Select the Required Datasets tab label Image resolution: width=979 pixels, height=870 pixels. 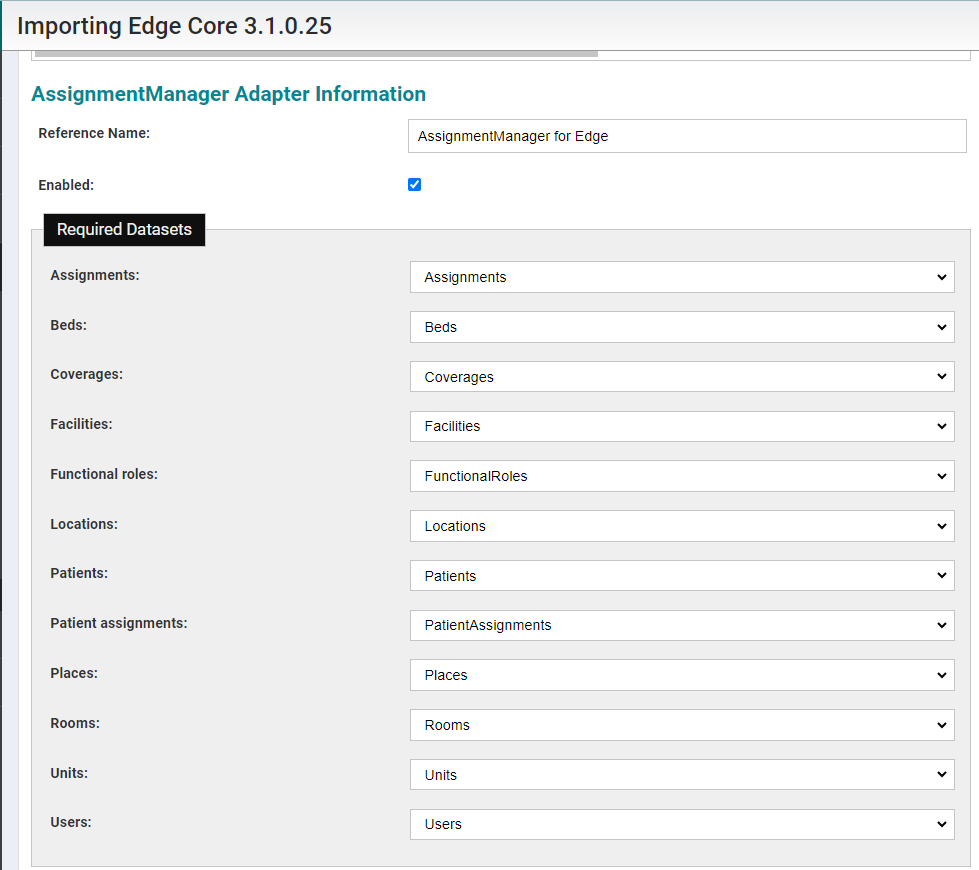[124, 229]
